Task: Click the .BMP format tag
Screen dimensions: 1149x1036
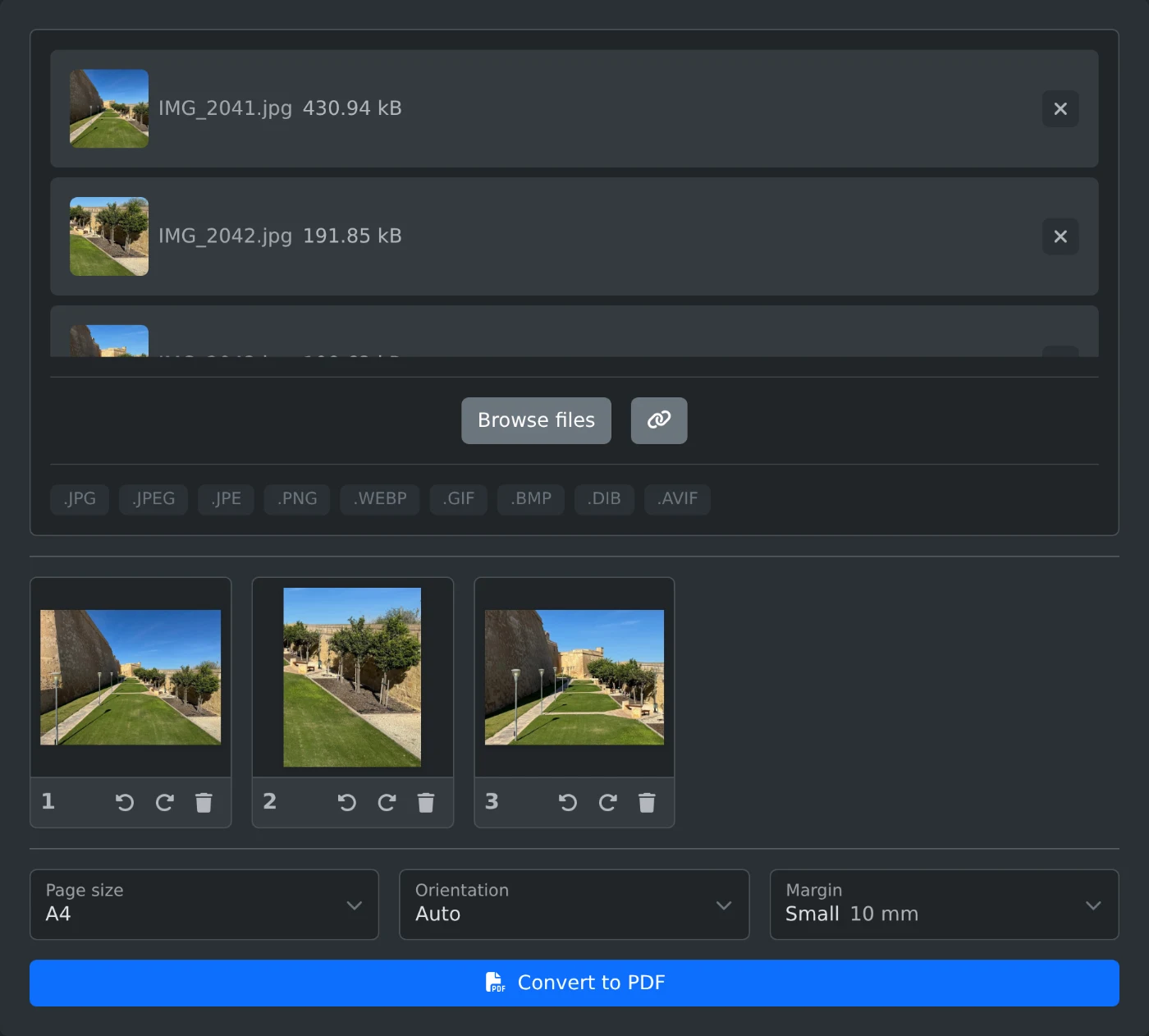Action: 531,499
